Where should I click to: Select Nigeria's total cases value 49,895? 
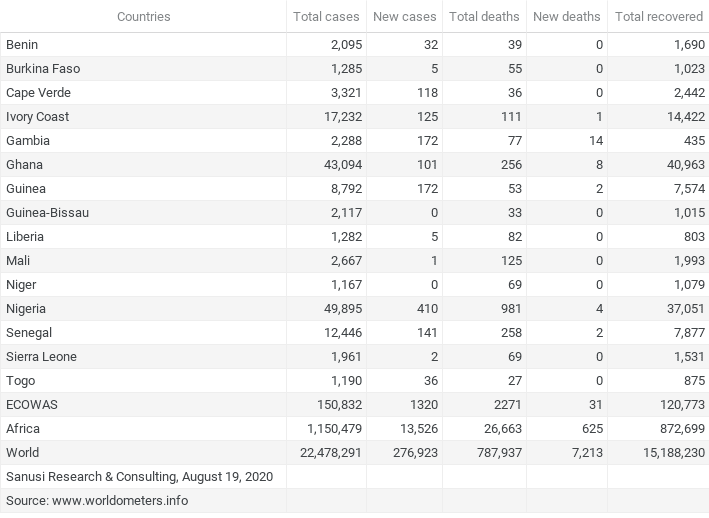pyautogui.click(x=340, y=309)
